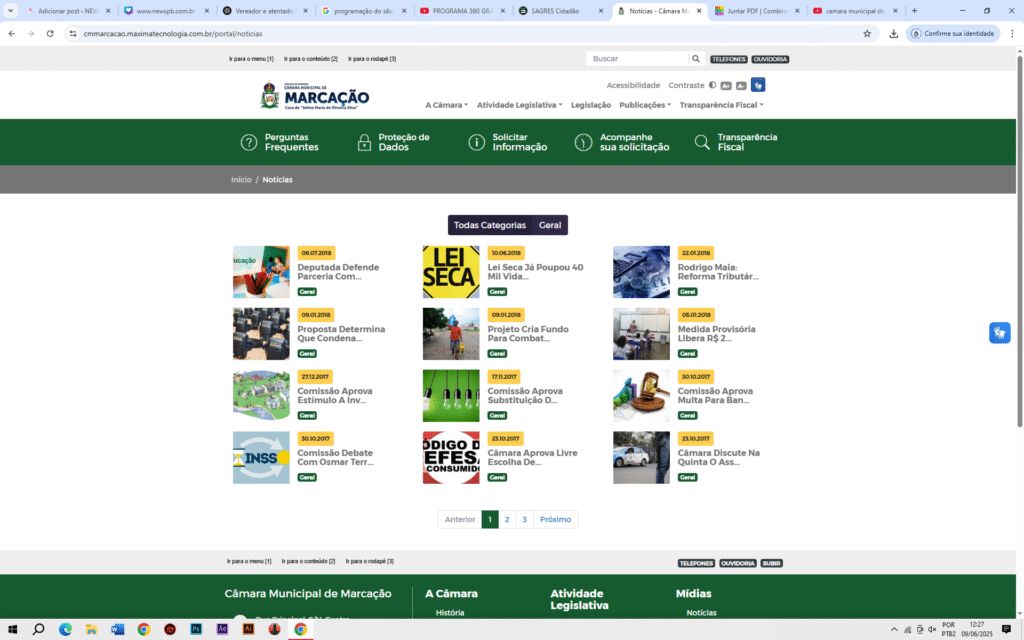Expand the Transparência Fiscal dropdown in top nav
The image size is (1024, 640).
[722, 105]
